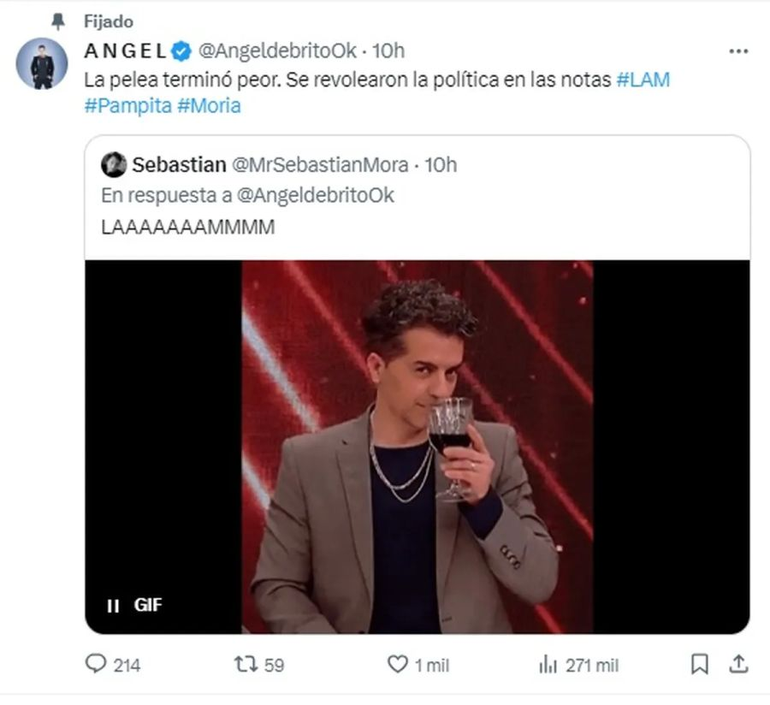Viewport: 770px width, 705px height.
Task: Pause the GIF playback
Action: tap(113, 605)
